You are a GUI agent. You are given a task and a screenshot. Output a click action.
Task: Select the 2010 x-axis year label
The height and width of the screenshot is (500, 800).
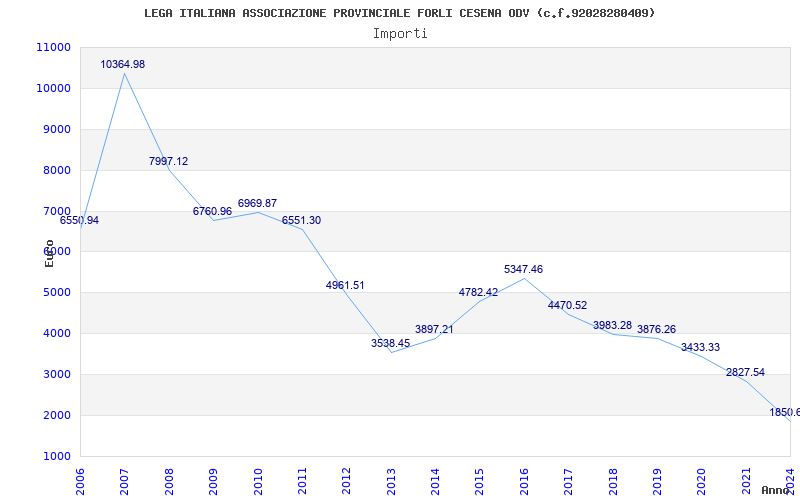pos(258,481)
